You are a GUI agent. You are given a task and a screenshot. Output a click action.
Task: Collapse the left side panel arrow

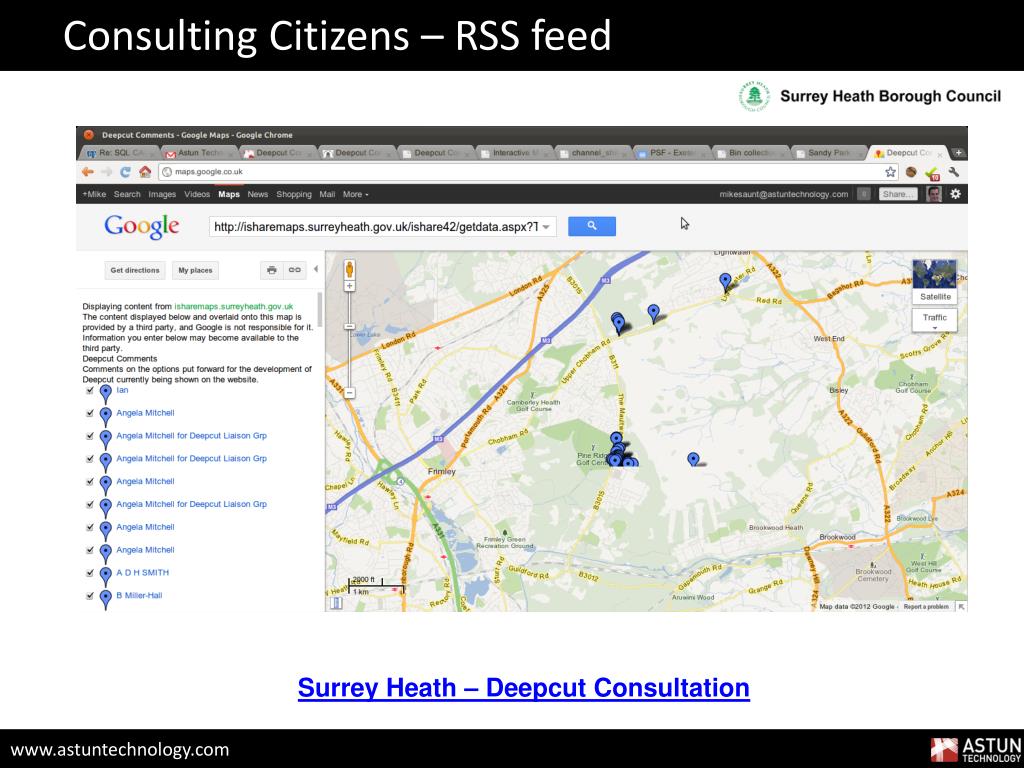(x=315, y=269)
